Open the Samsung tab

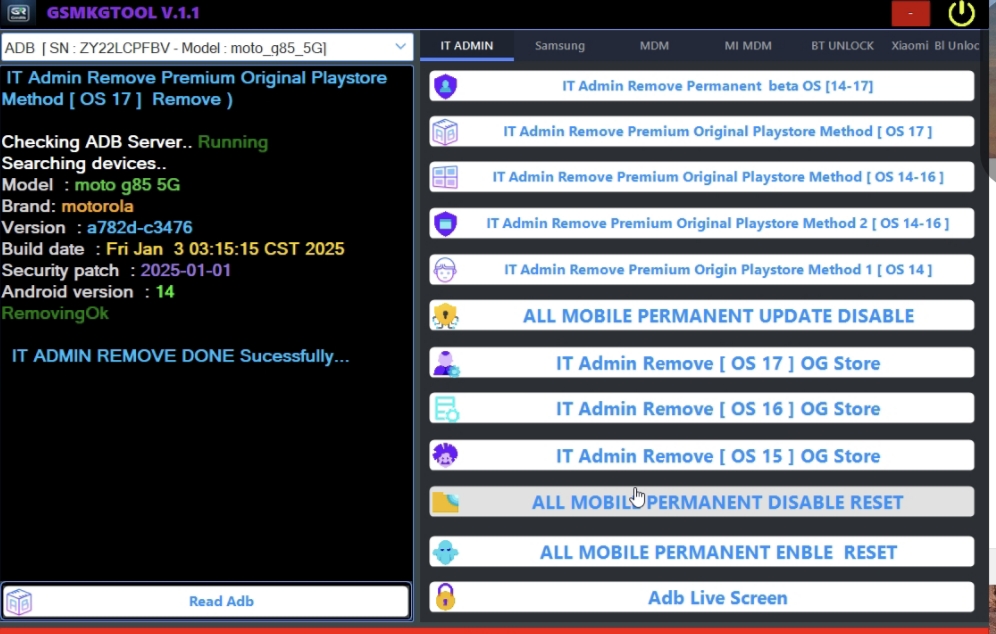560,46
